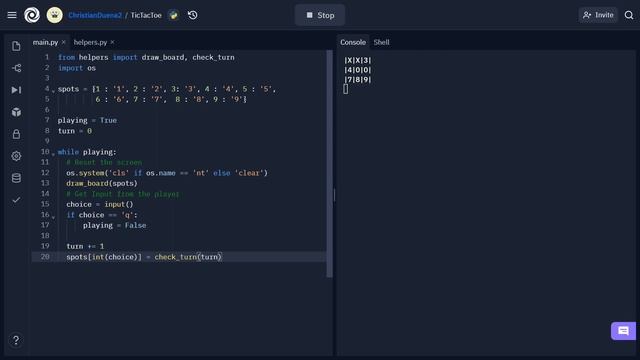Click 'check_turn(turn)' on line 20
640x360 pixels.
pyautogui.click(x=188, y=257)
